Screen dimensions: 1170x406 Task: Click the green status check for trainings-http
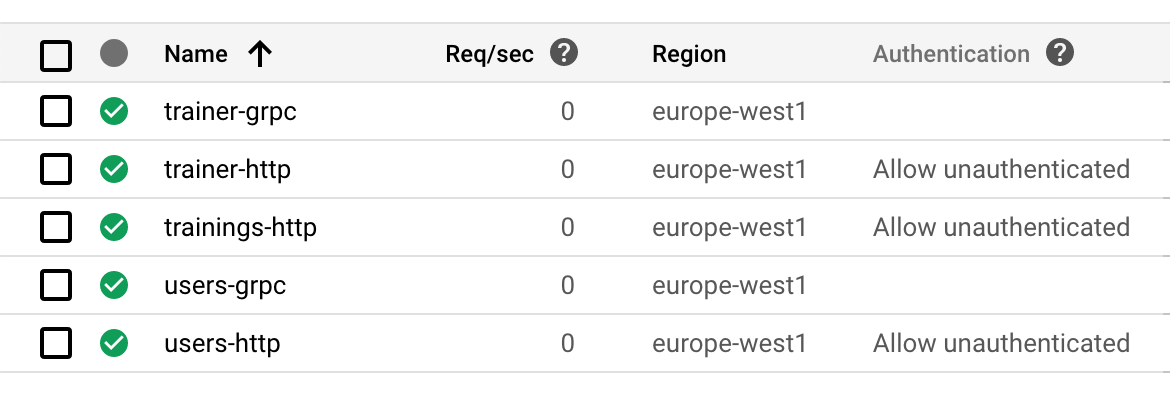114,227
